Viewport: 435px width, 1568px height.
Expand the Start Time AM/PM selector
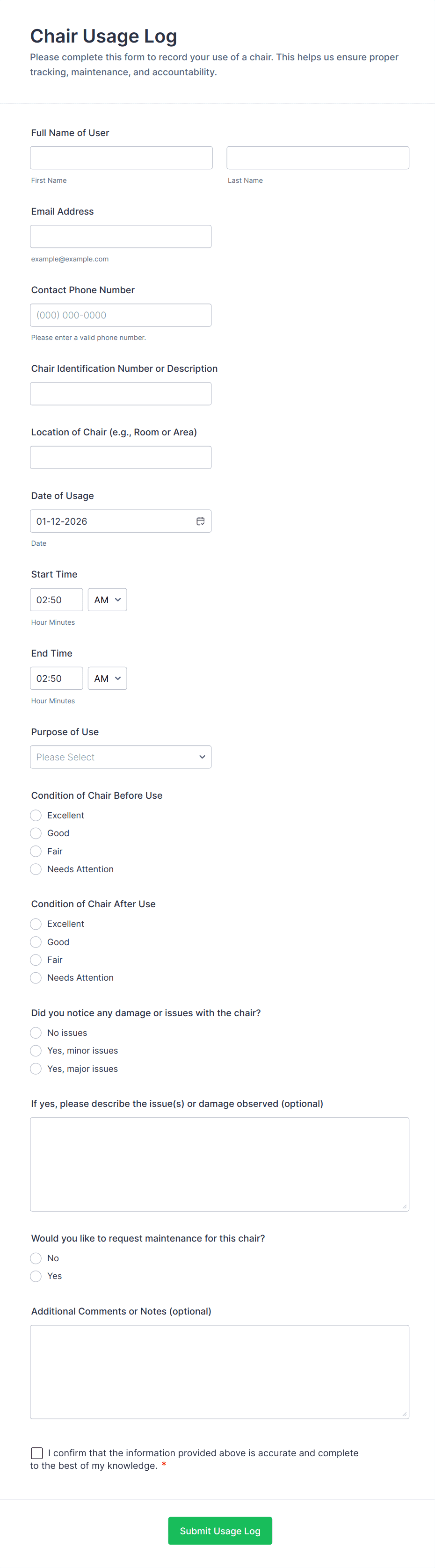pyautogui.click(x=107, y=600)
